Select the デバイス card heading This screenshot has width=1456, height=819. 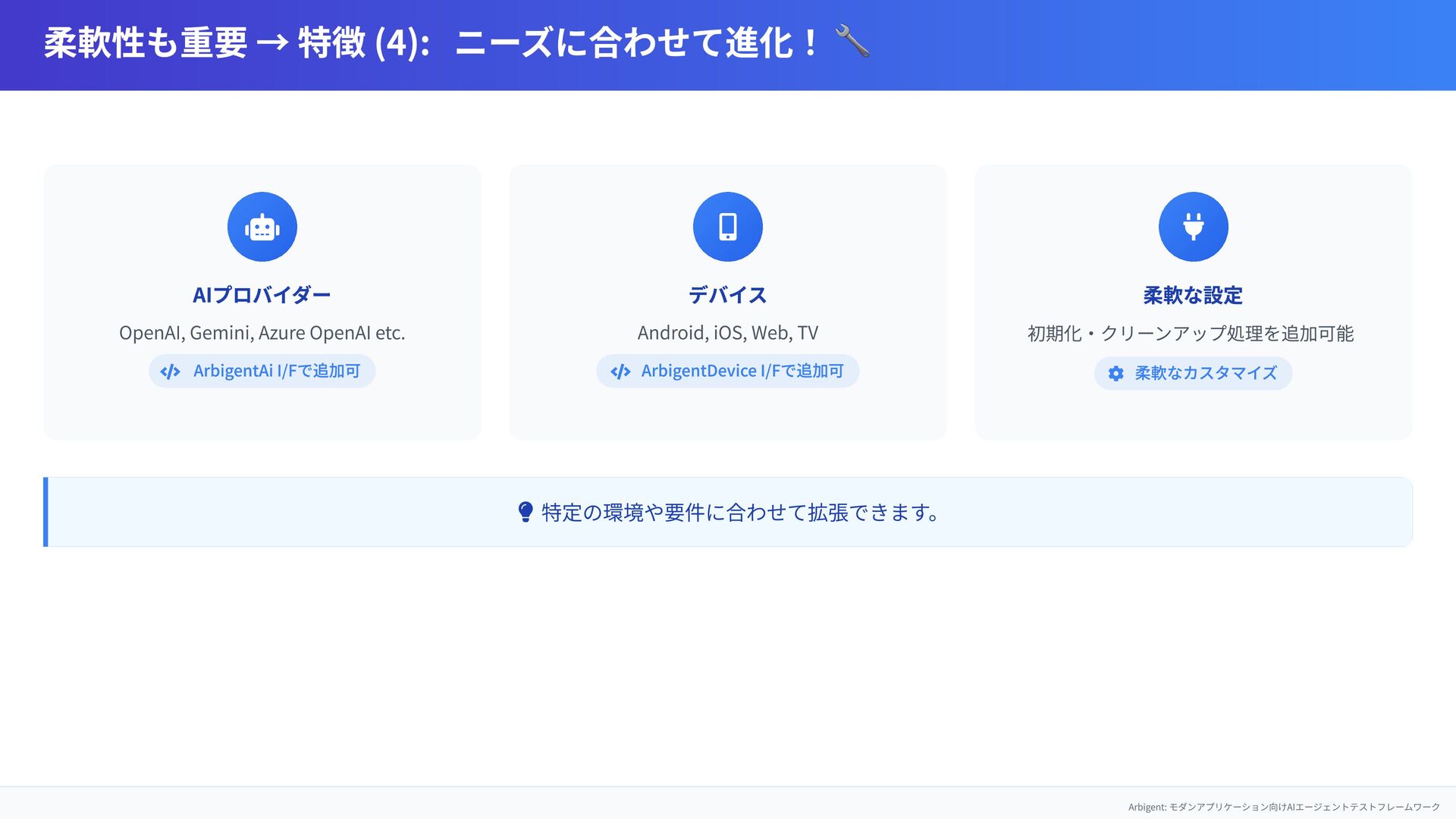727,295
